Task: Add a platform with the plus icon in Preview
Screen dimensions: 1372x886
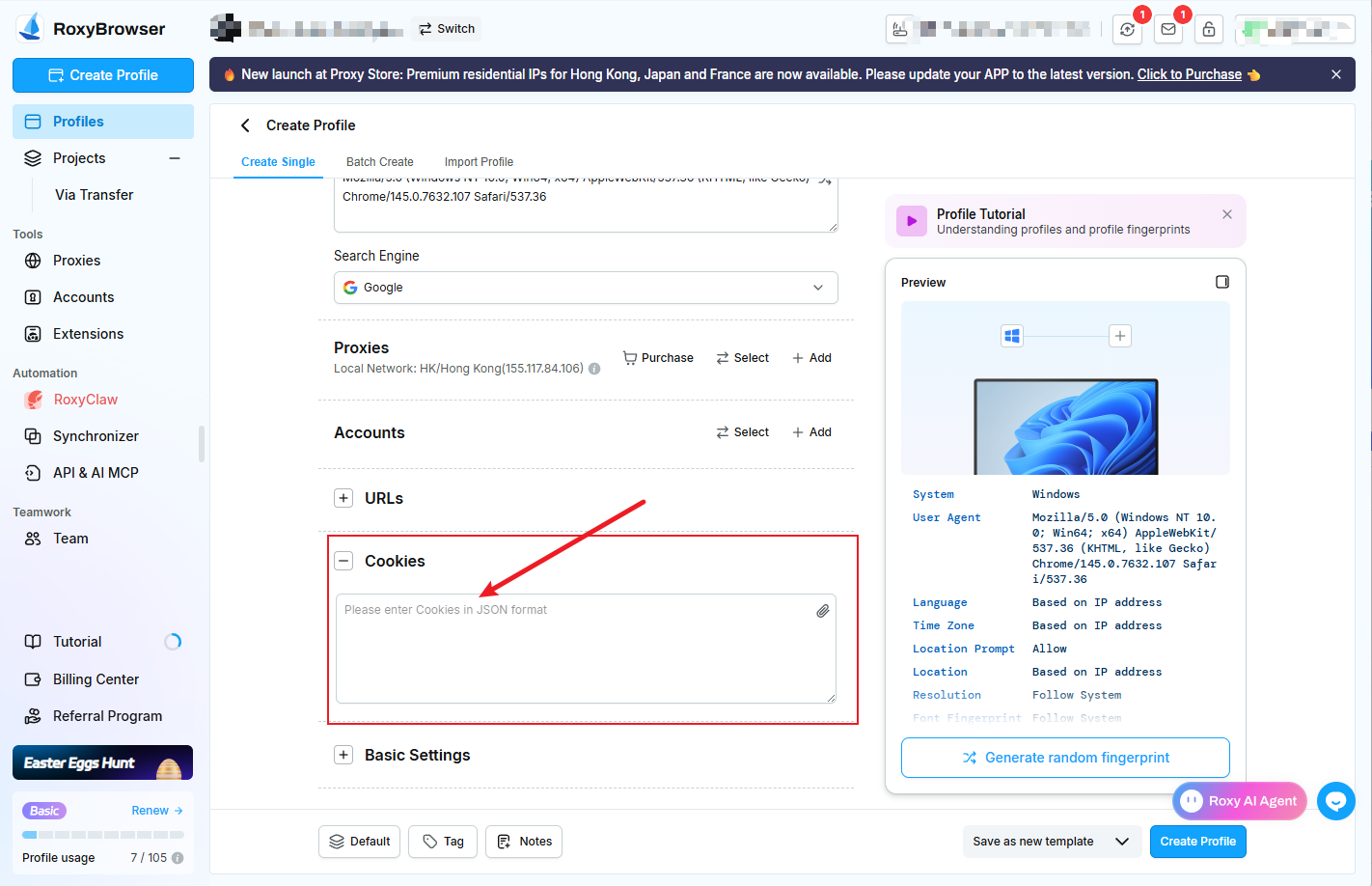Action: tap(1119, 336)
